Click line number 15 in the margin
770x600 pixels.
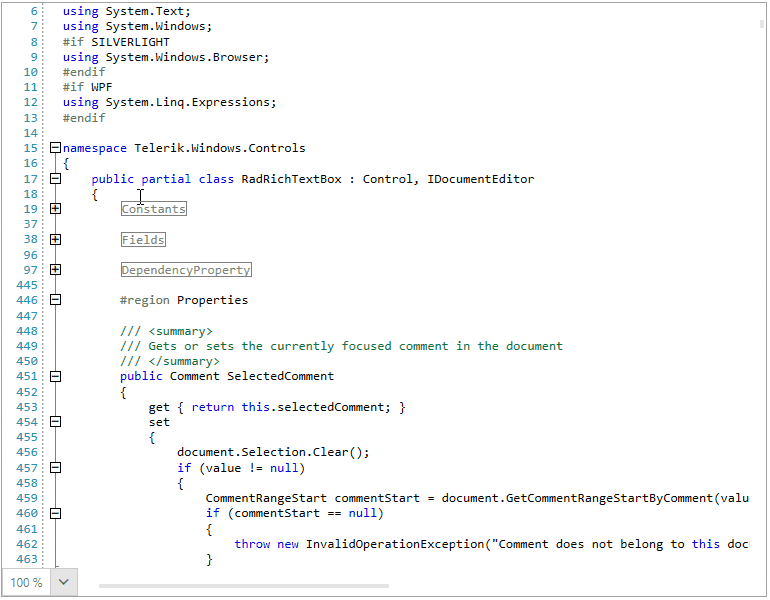30,148
